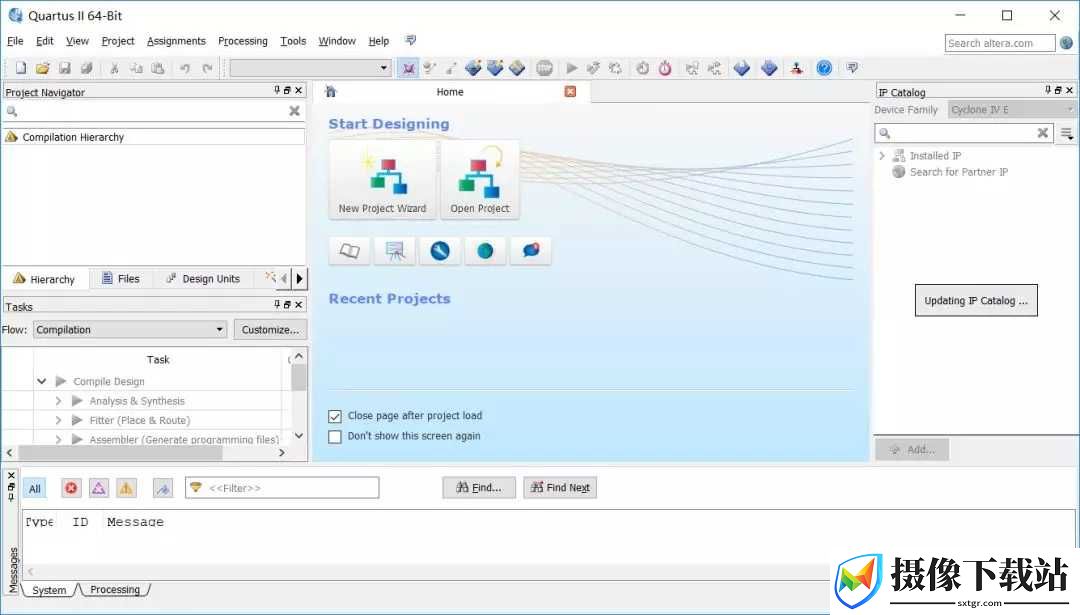This screenshot has width=1080, height=615.
Task: Clear the IP Catalog search field X
Action: point(1043,133)
